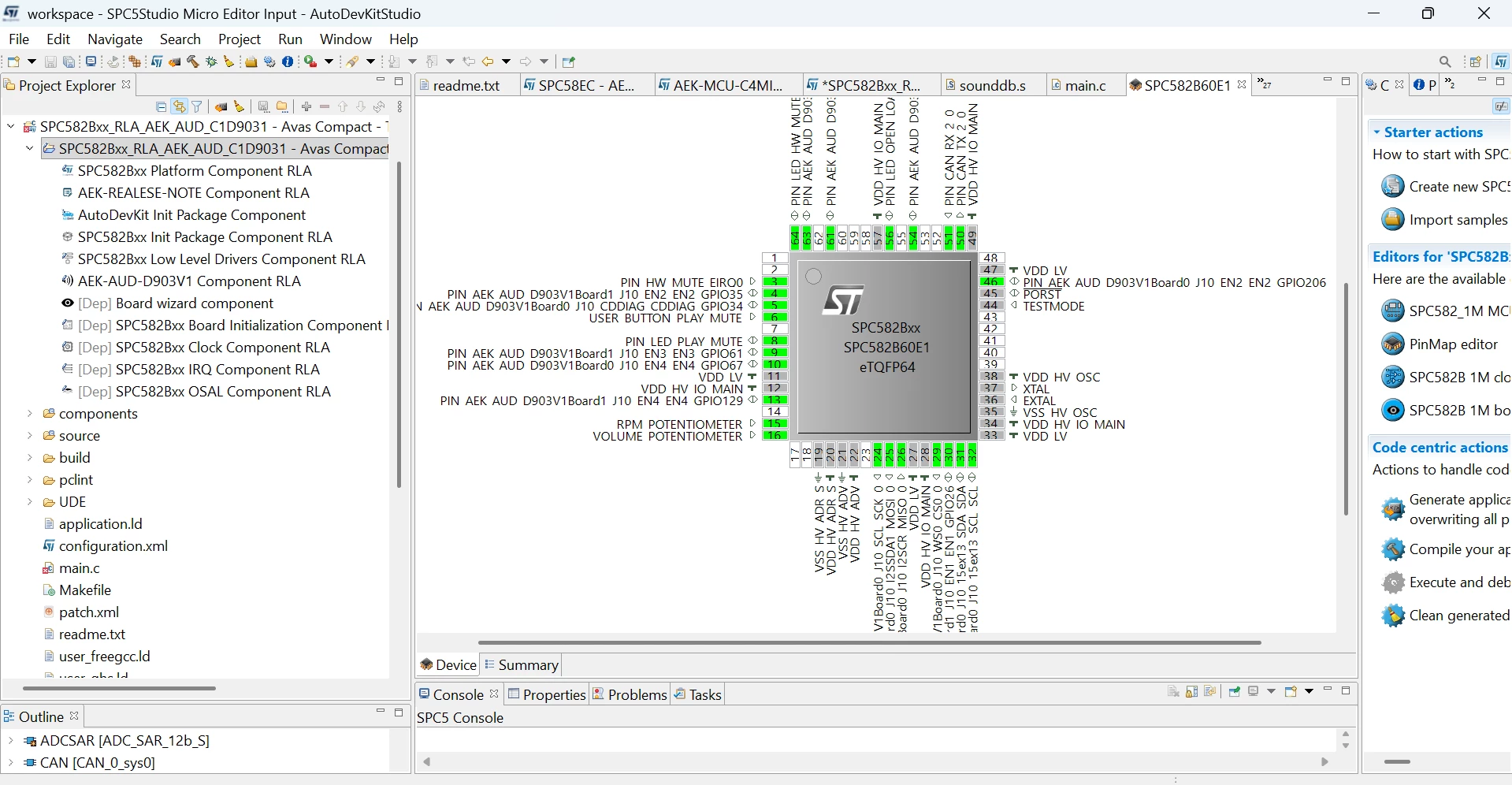Click the run external tools icon
Screen dimensions: 1512x785
point(311,61)
